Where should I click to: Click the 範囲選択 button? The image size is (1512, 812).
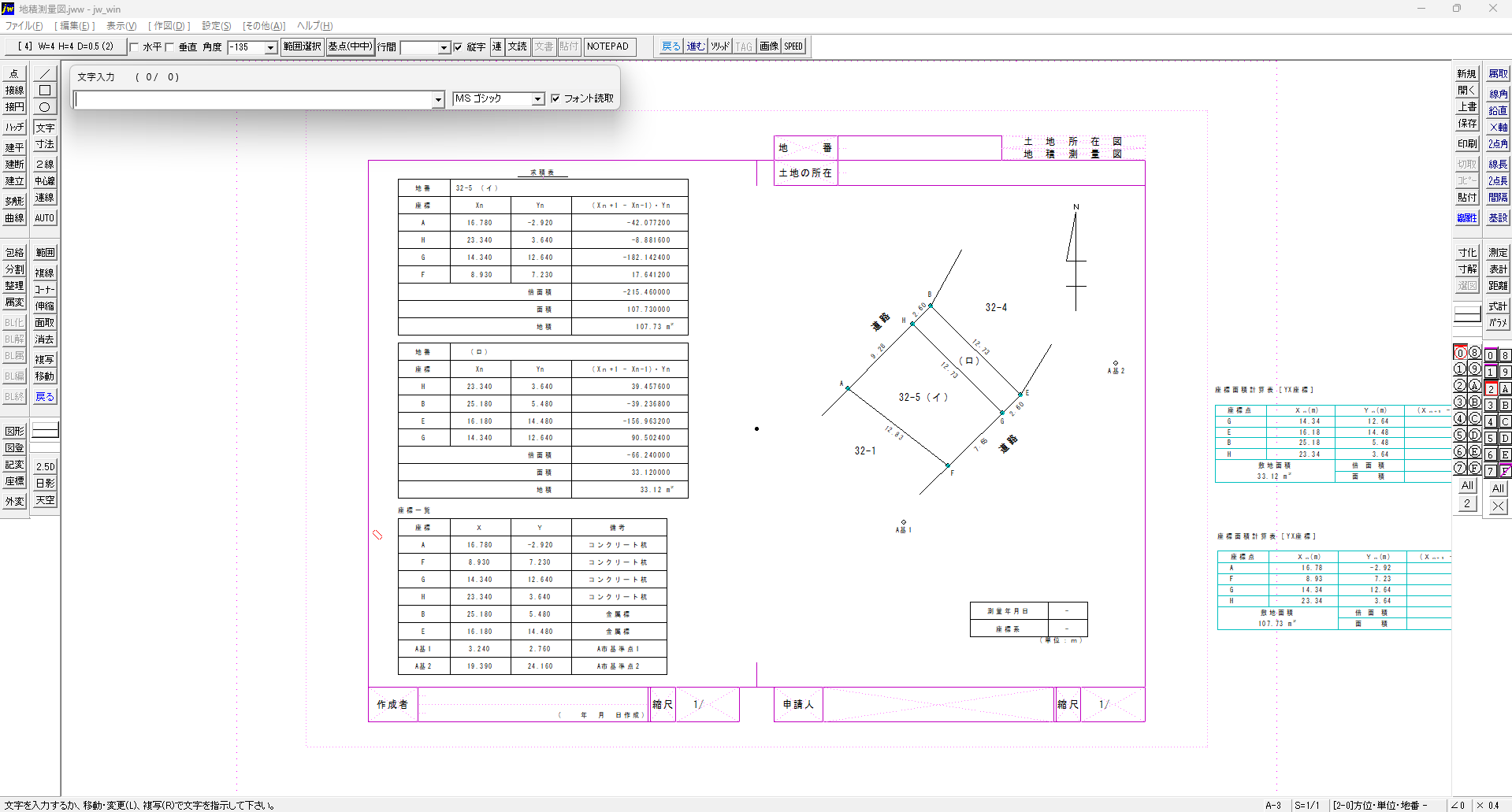coord(302,46)
